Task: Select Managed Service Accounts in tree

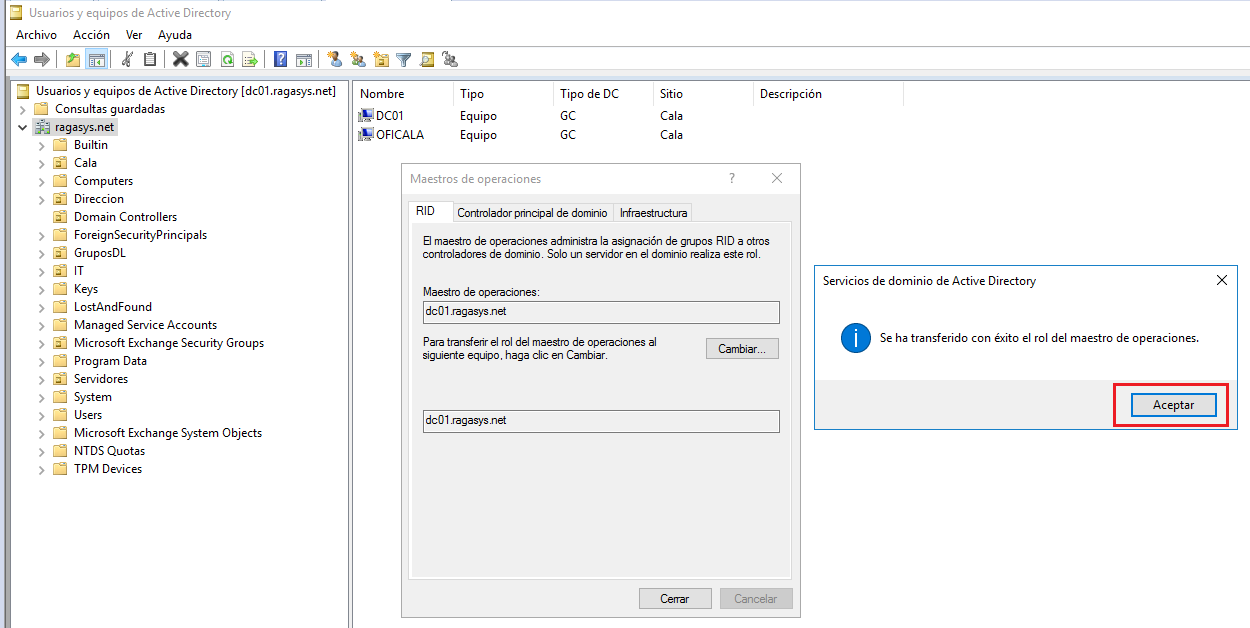Action: (145, 325)
